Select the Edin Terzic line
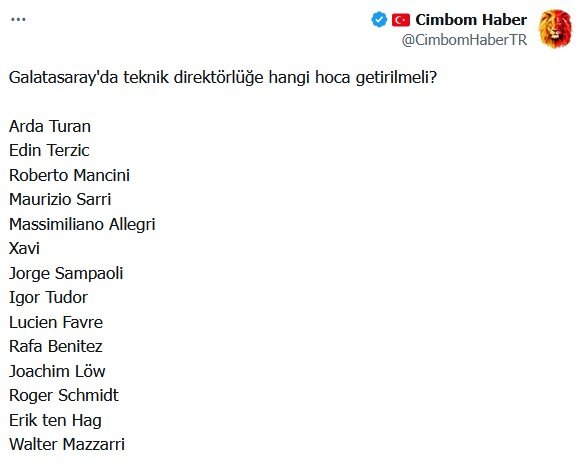 [x=49, y=150]
